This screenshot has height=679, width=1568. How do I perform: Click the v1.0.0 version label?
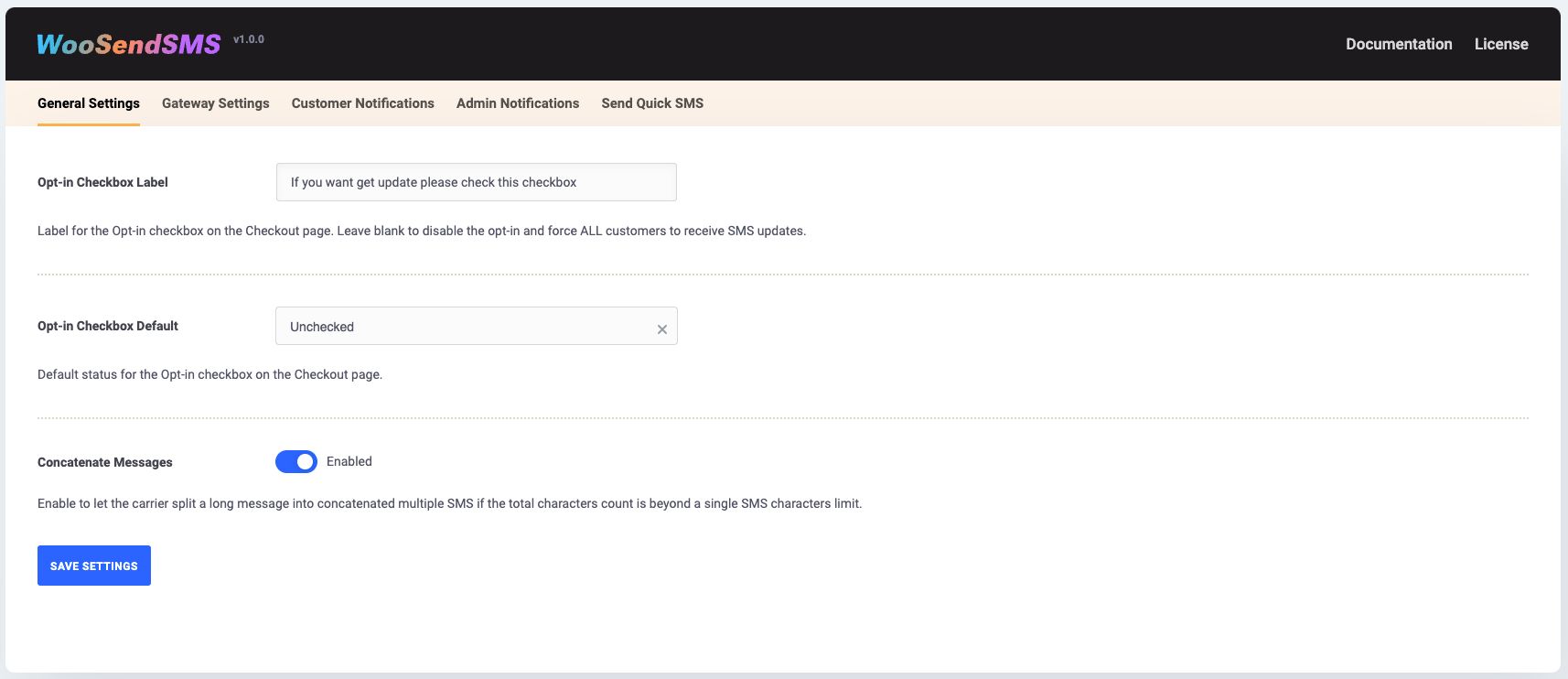[248, 39]
